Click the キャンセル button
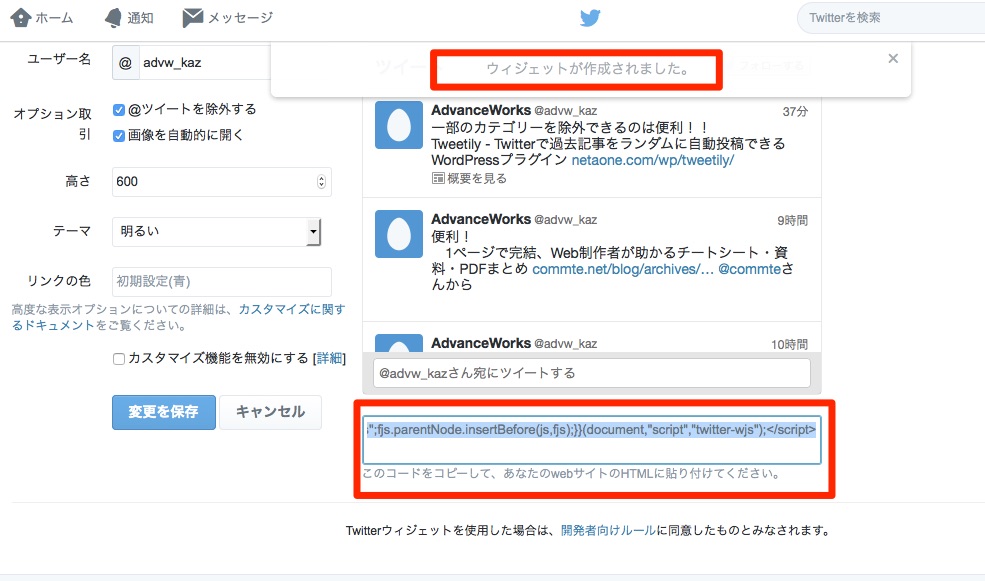Screen dimensions: 985x581 click(270, 412)
